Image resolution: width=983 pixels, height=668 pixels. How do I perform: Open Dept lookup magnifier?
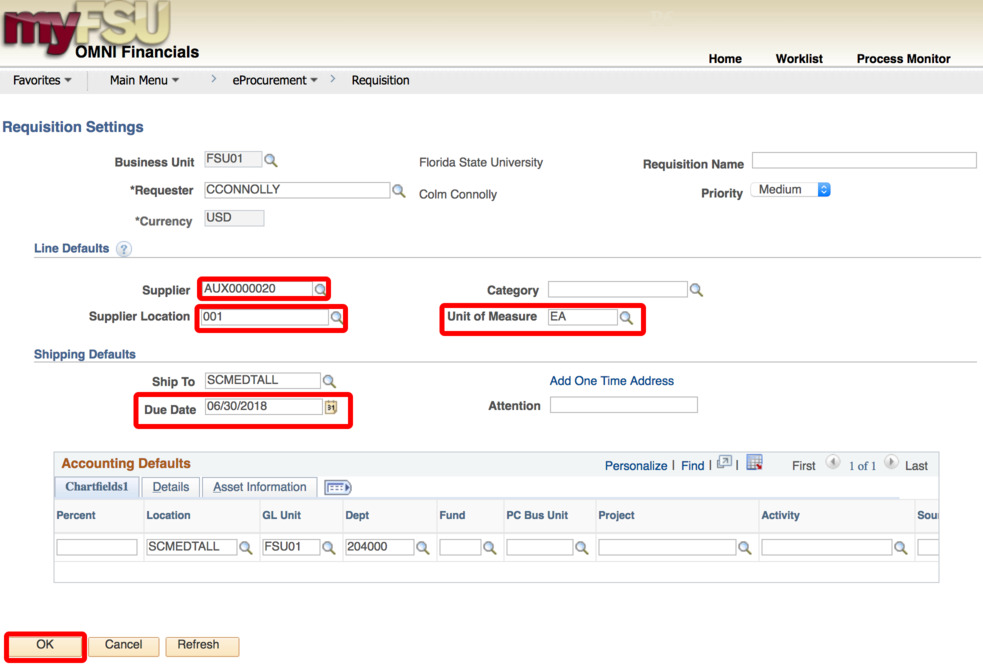tap(423, 548)
